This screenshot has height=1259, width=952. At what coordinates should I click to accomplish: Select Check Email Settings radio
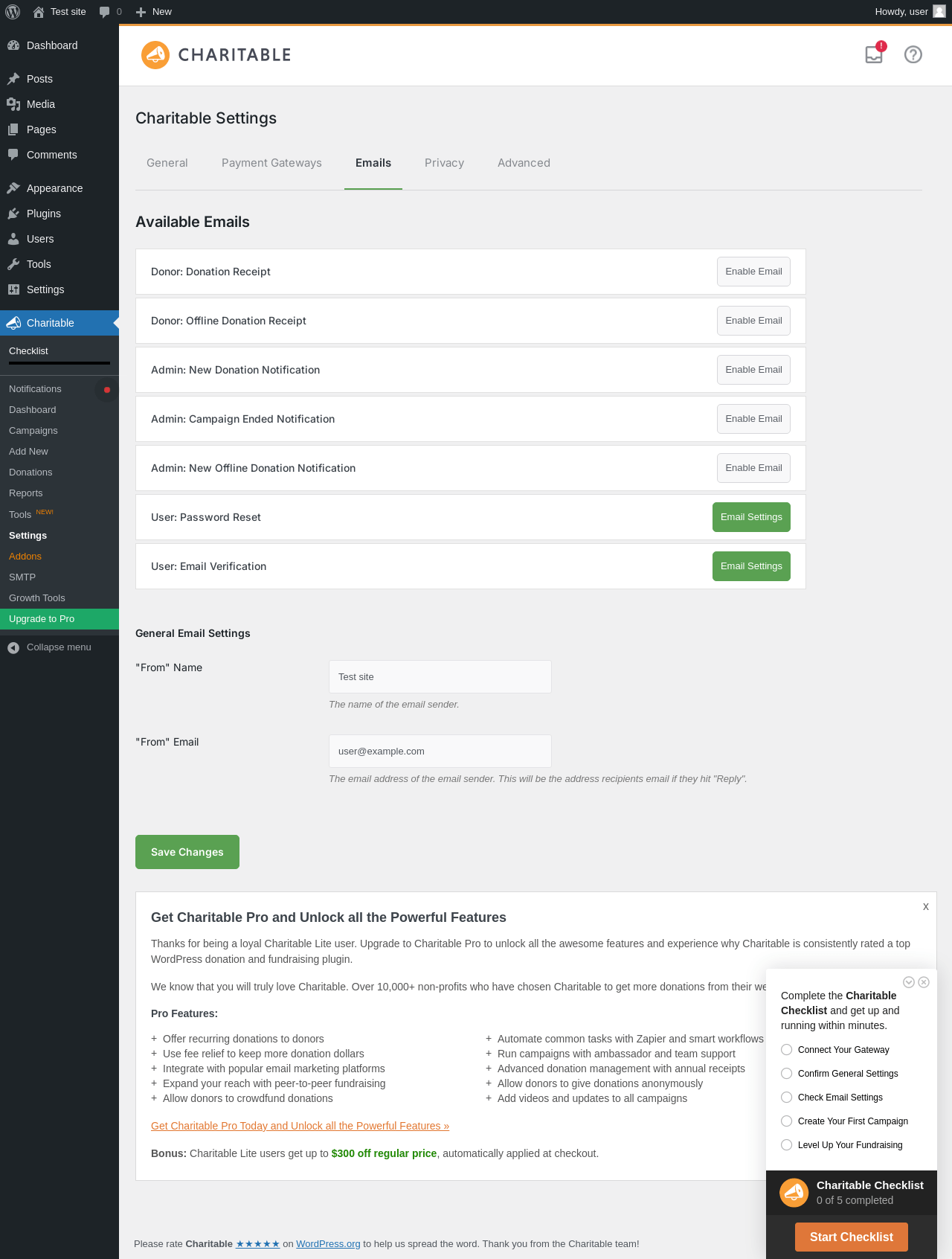(x=787, y=1097)
